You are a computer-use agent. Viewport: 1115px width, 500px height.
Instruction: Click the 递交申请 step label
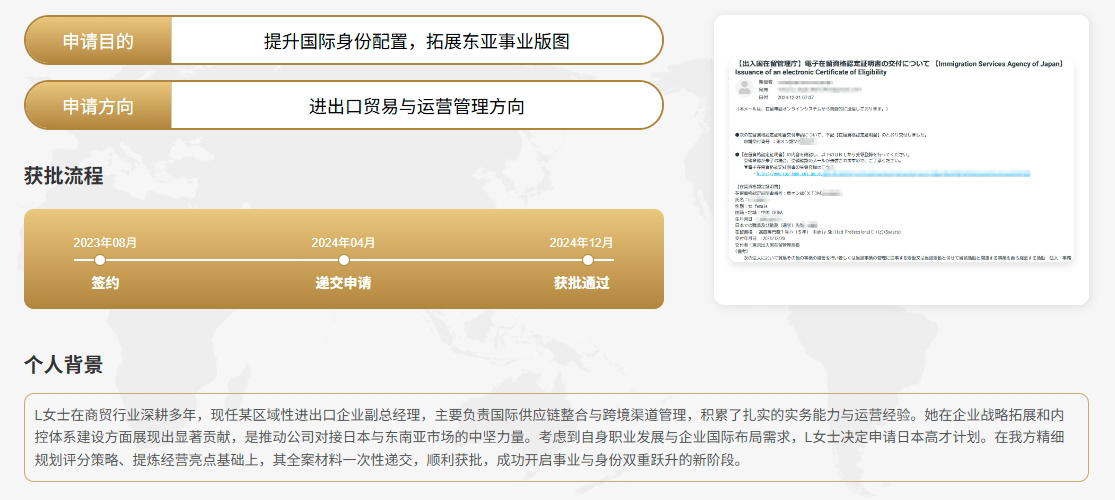coord(343,283)
